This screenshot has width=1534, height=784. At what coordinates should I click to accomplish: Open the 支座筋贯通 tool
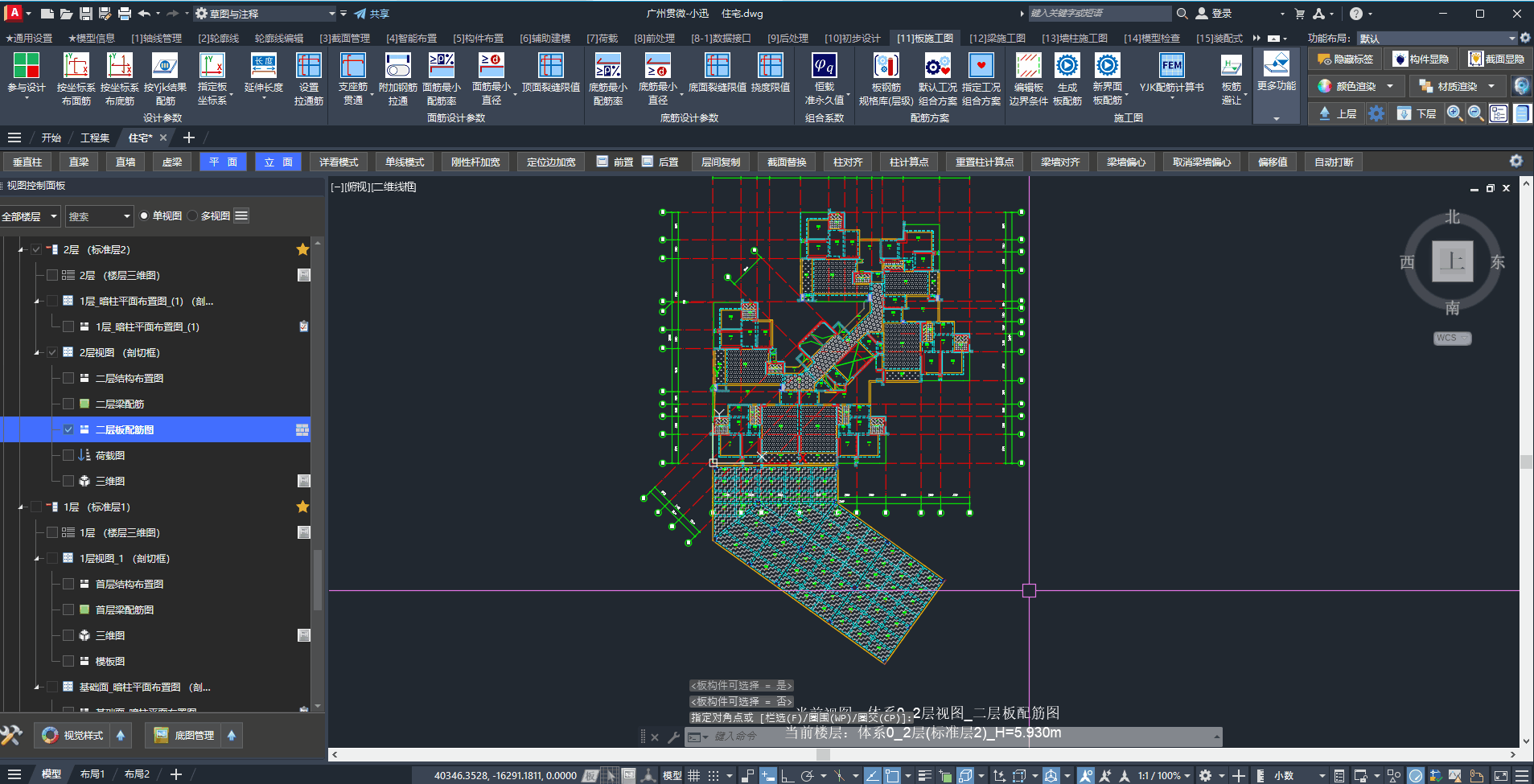(352, 67)
